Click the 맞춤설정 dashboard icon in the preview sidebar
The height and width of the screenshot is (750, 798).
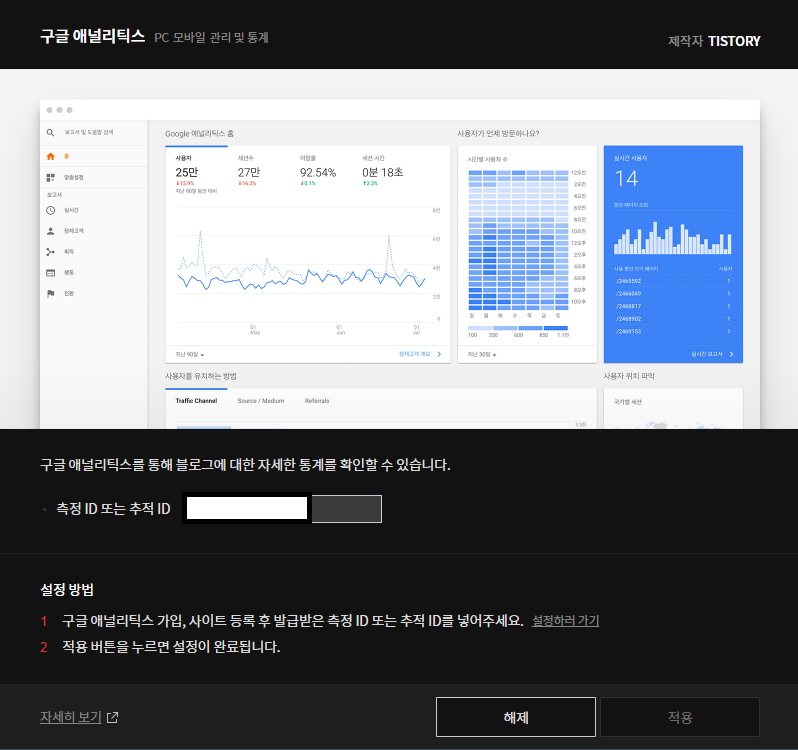click(50, 177)
